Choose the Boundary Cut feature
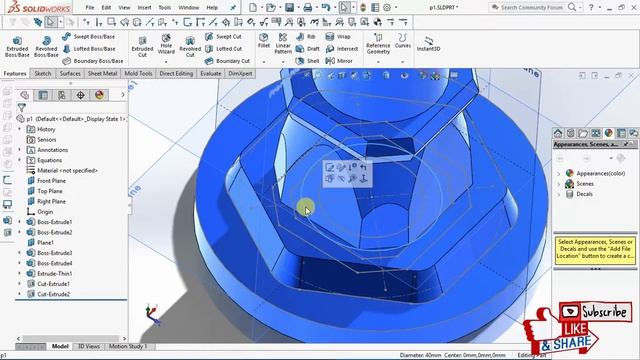 [x=227, y=61]
